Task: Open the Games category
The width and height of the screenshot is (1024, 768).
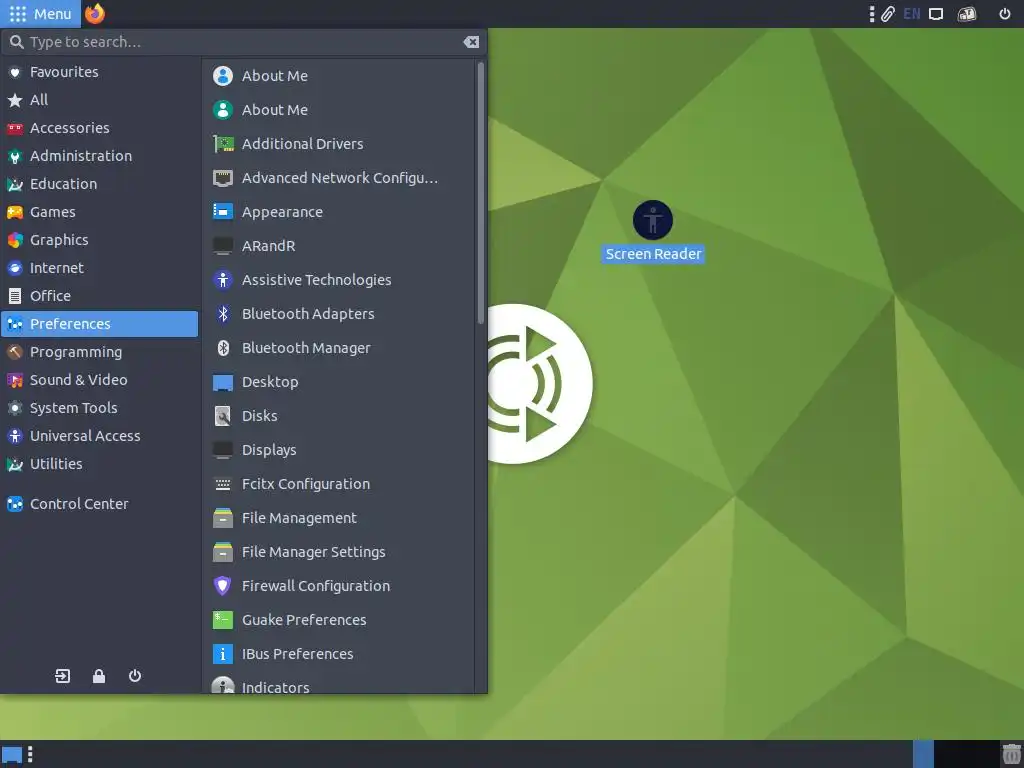Action: [100, 212]
